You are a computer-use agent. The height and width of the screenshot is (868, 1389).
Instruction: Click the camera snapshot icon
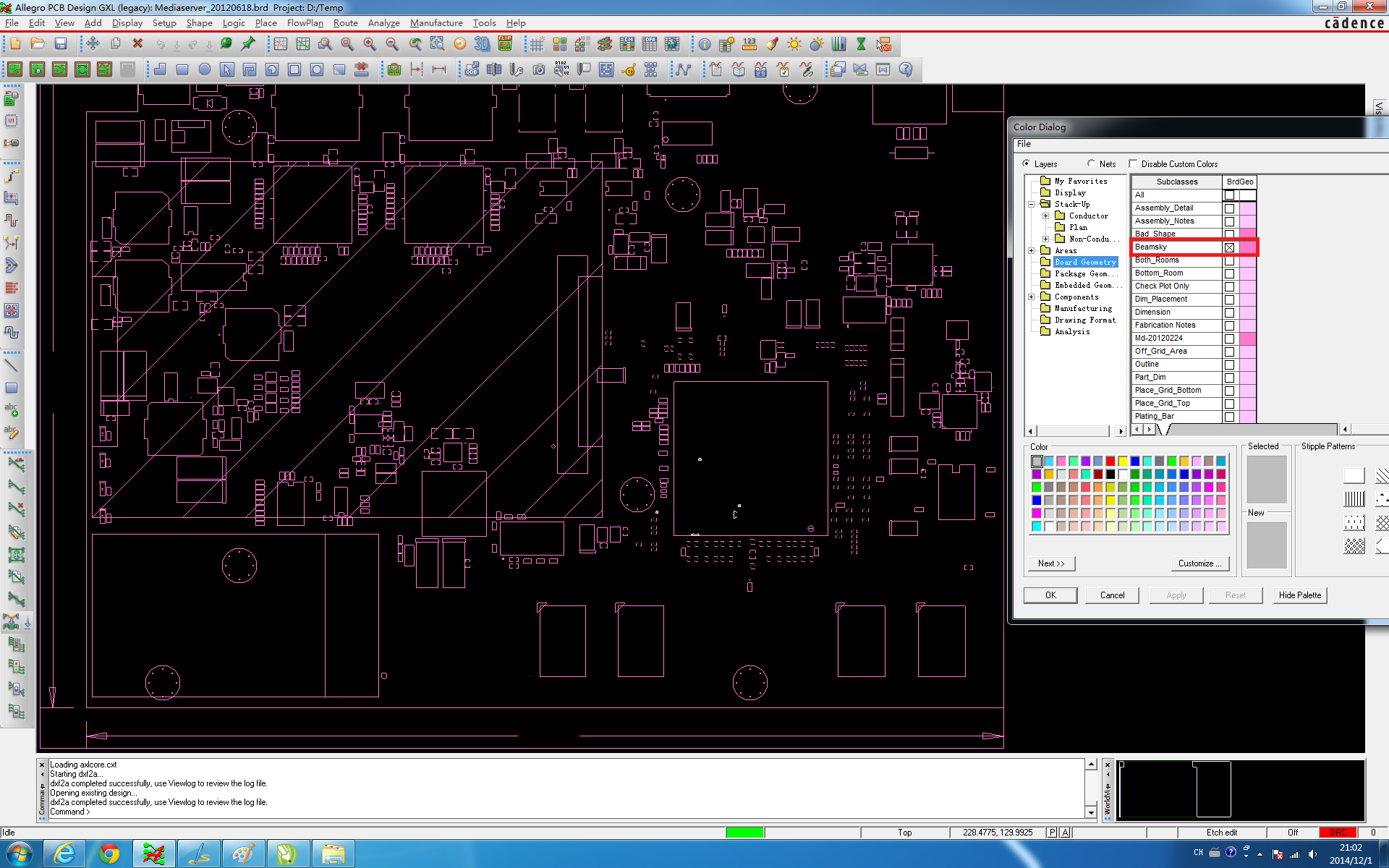tap(539, 69)
